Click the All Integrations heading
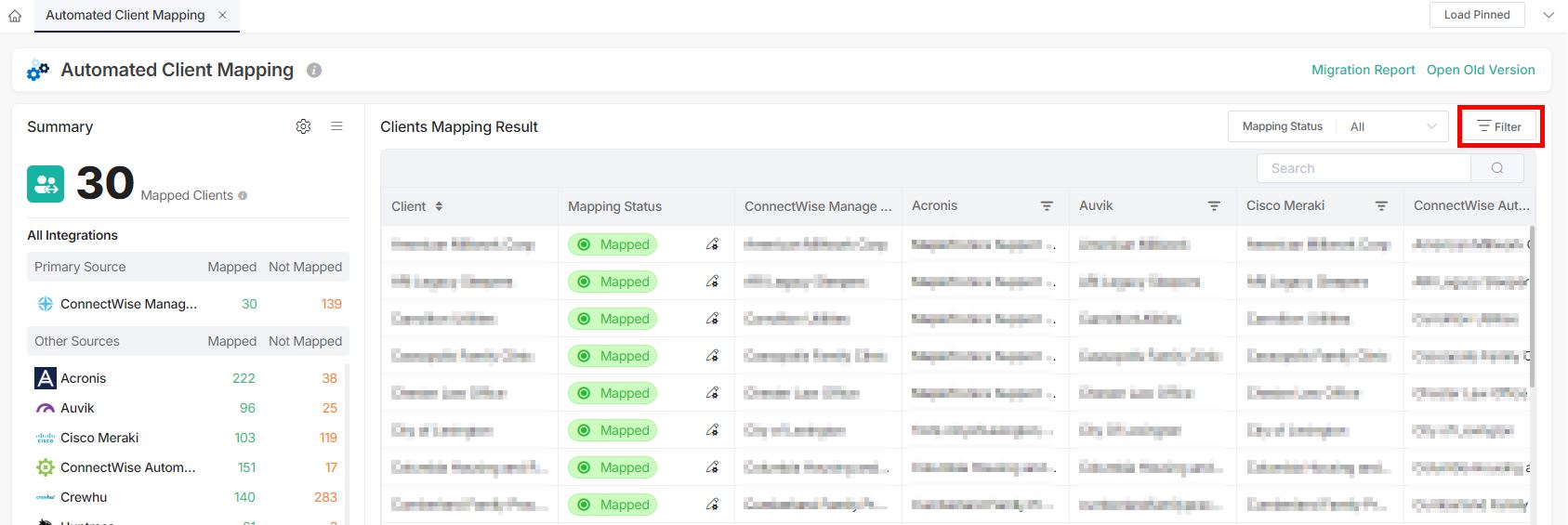This screenshot has width=1568, height=525. click(72, 235)
